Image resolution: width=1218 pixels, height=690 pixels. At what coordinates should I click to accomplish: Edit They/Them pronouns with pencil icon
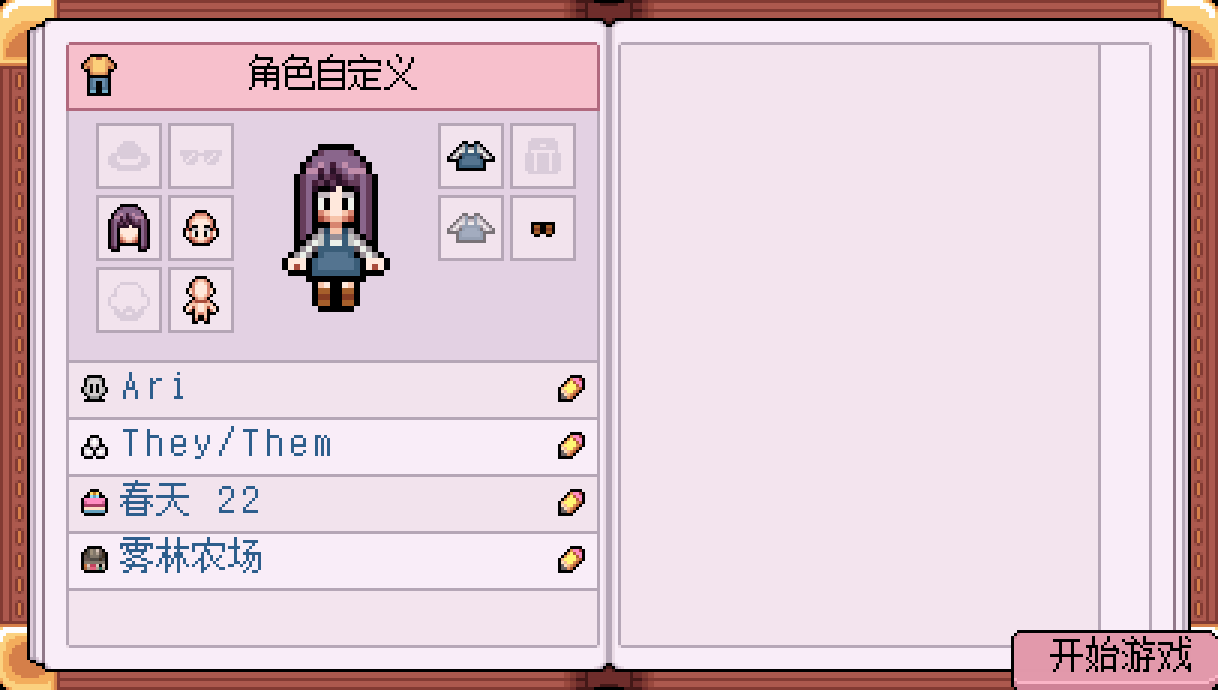571,445
